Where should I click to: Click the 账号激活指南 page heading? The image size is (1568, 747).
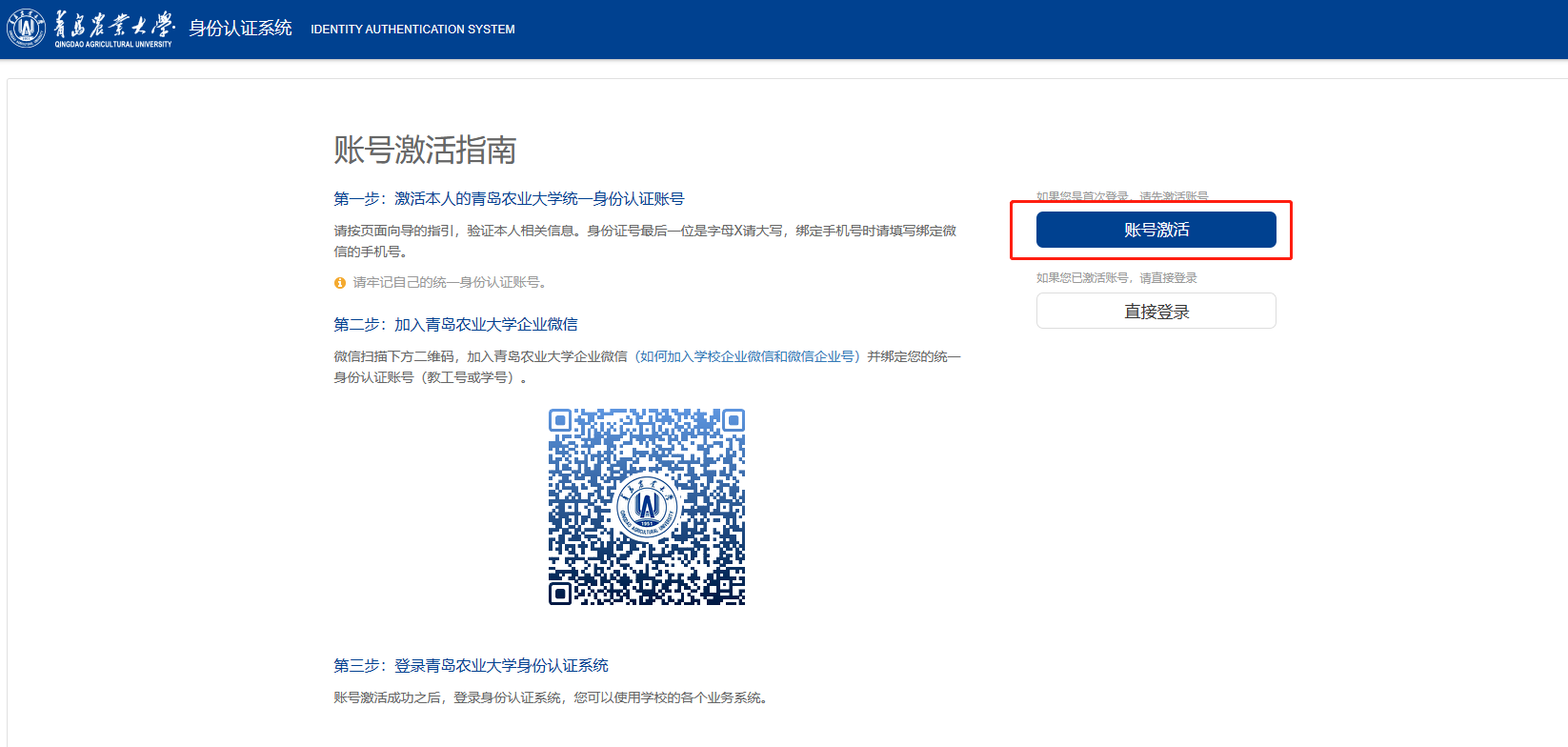pyautogui.click(x=425, y=150)
